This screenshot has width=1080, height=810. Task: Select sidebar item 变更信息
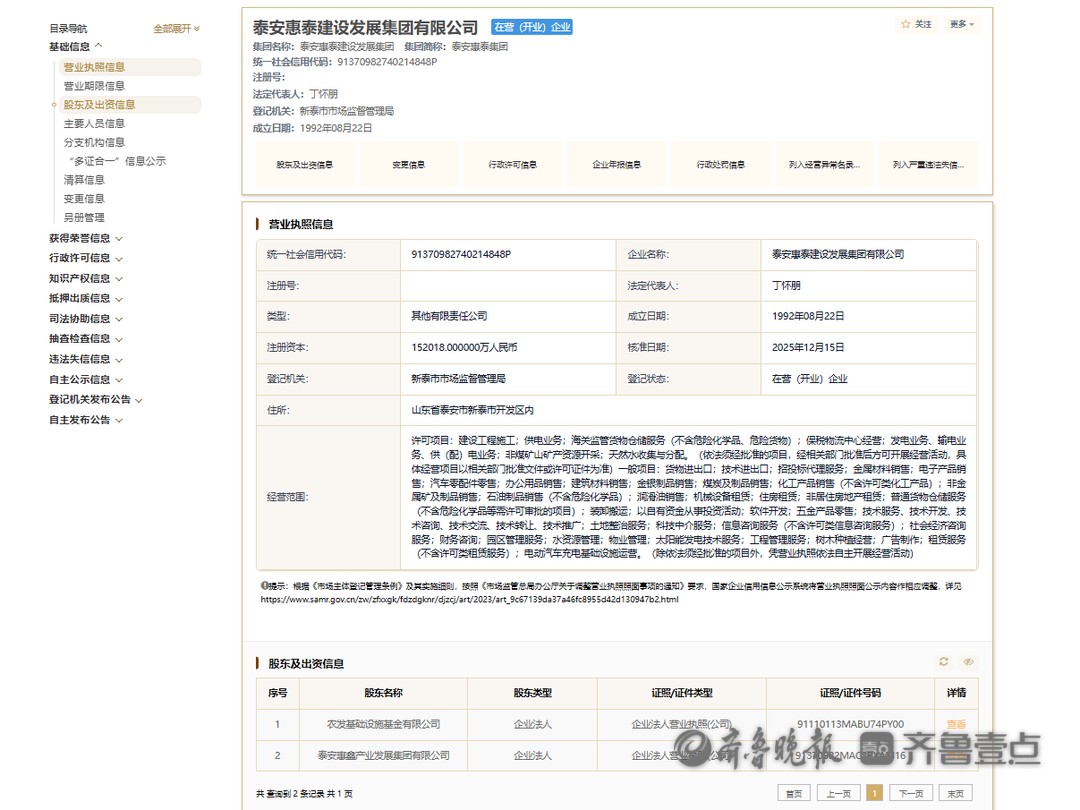click(x=84, y=199)
